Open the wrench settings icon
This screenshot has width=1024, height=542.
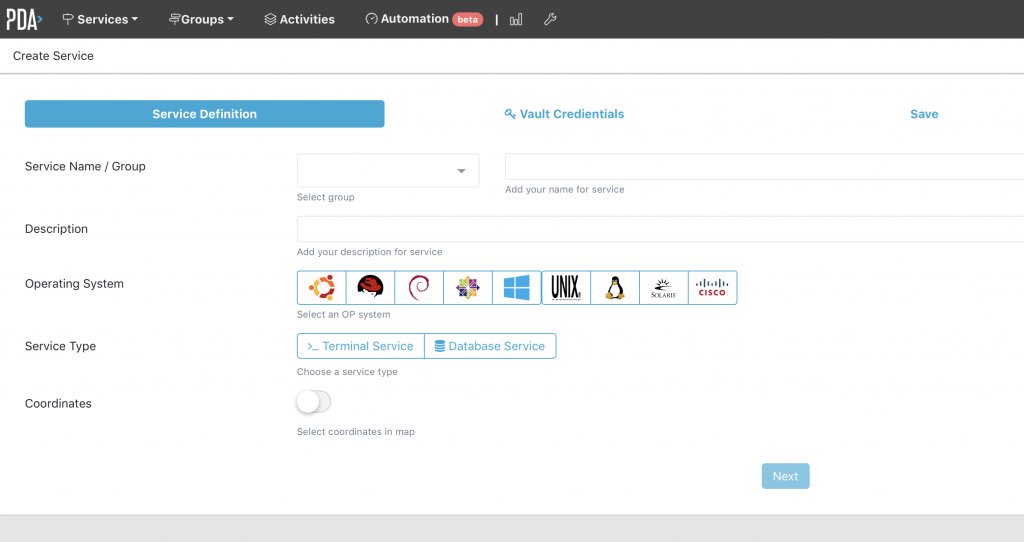click(550, 20)
